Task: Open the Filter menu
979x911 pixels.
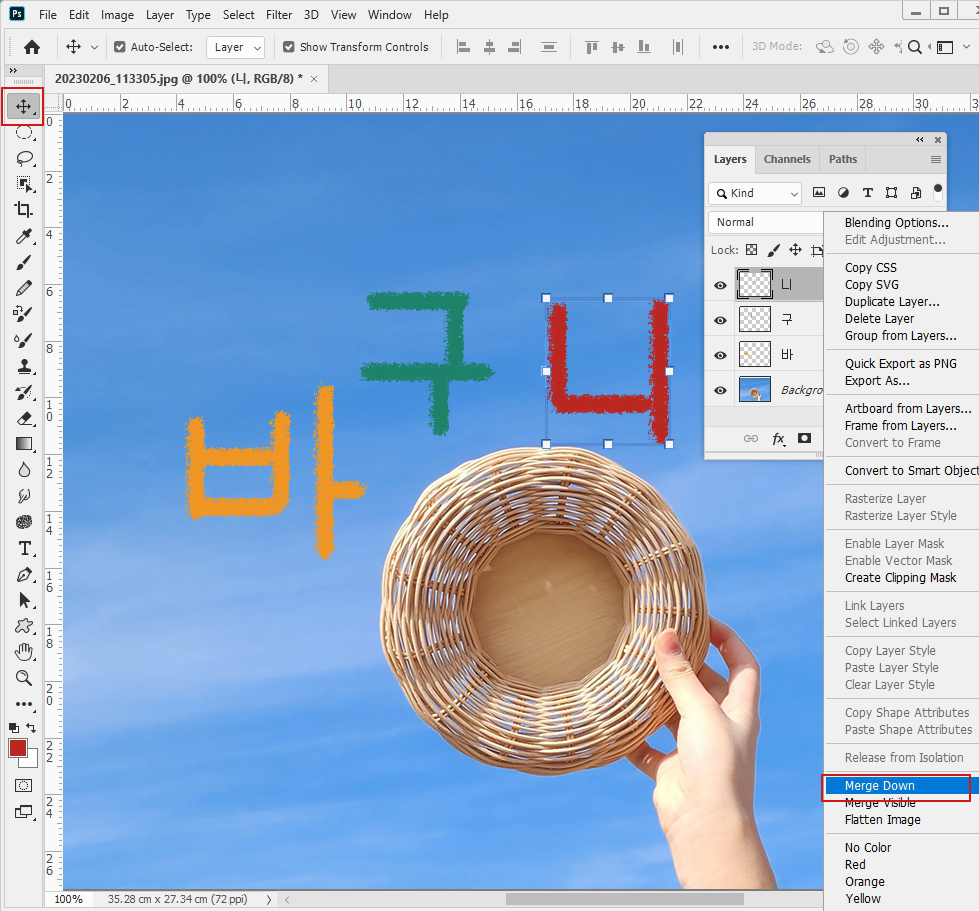Action: tap(278, 15)
